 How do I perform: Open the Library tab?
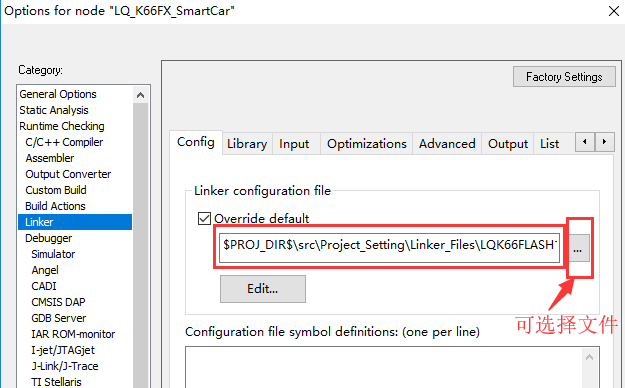point(247,144)
